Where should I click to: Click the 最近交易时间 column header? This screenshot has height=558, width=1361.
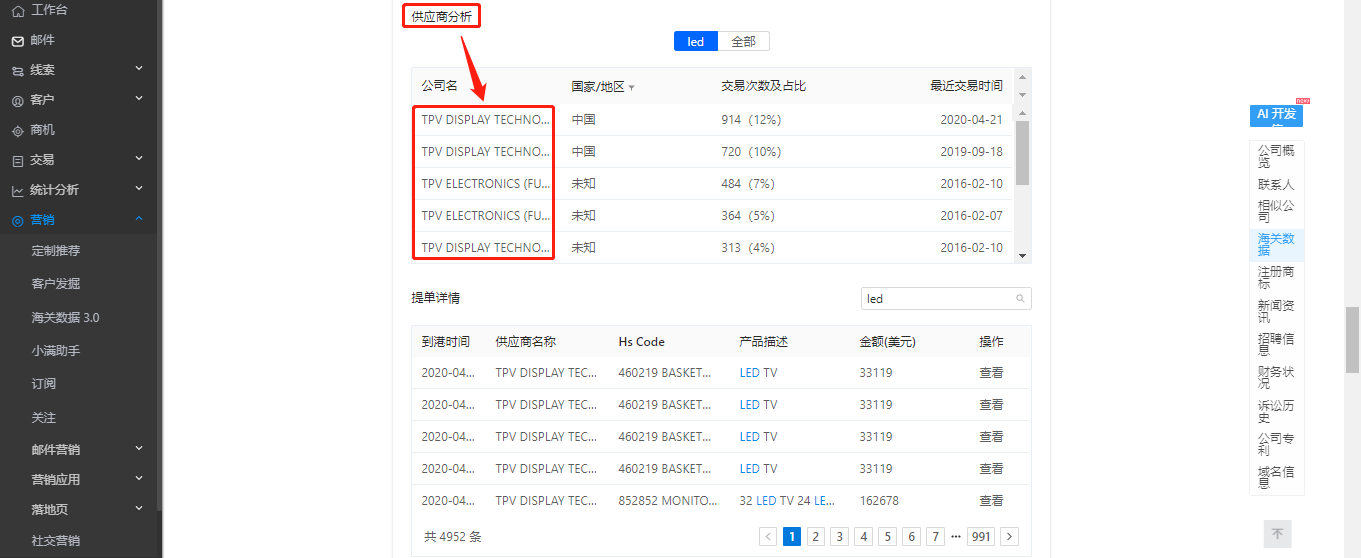click(x=966, y=86)
